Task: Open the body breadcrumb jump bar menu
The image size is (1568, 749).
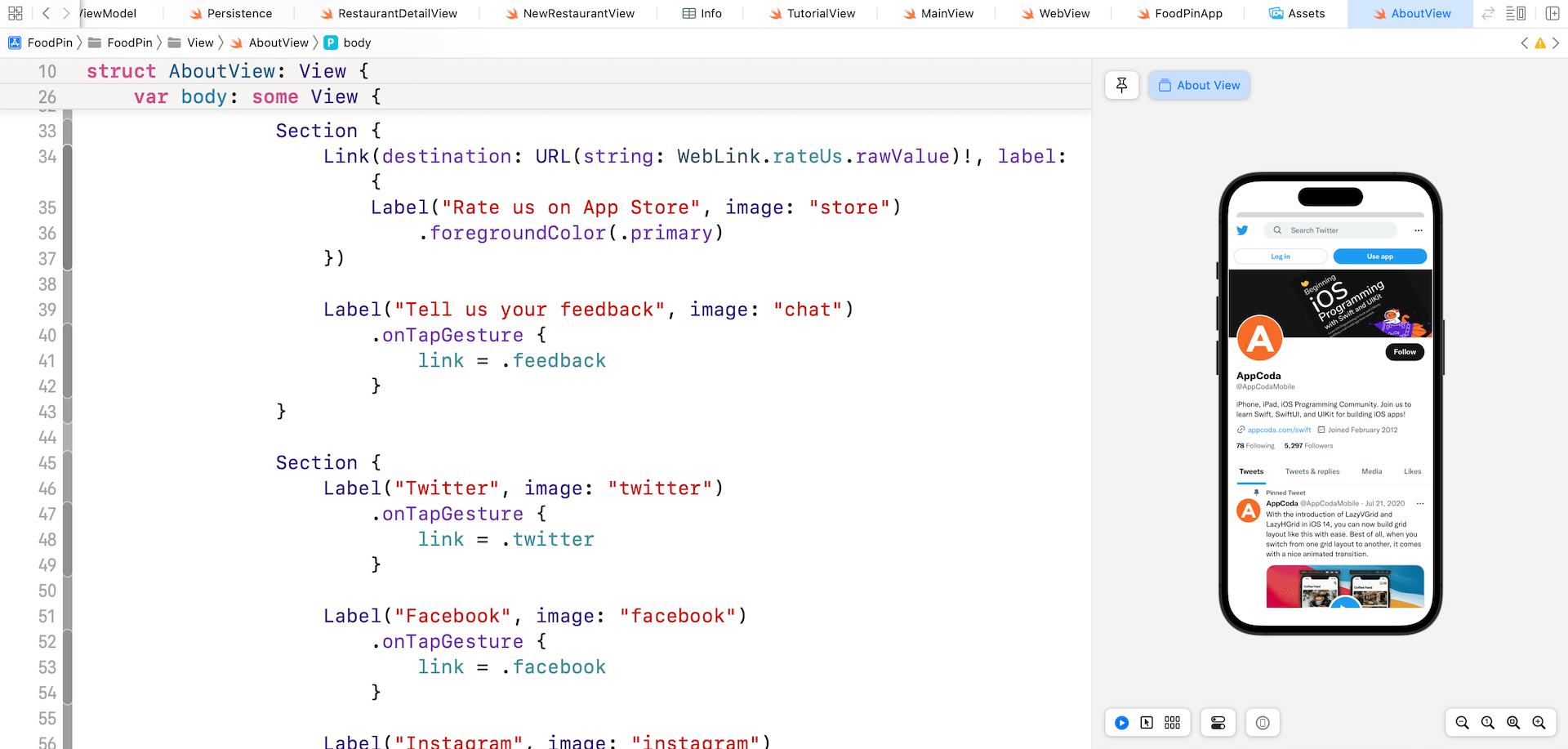Action: click(347, 42)
